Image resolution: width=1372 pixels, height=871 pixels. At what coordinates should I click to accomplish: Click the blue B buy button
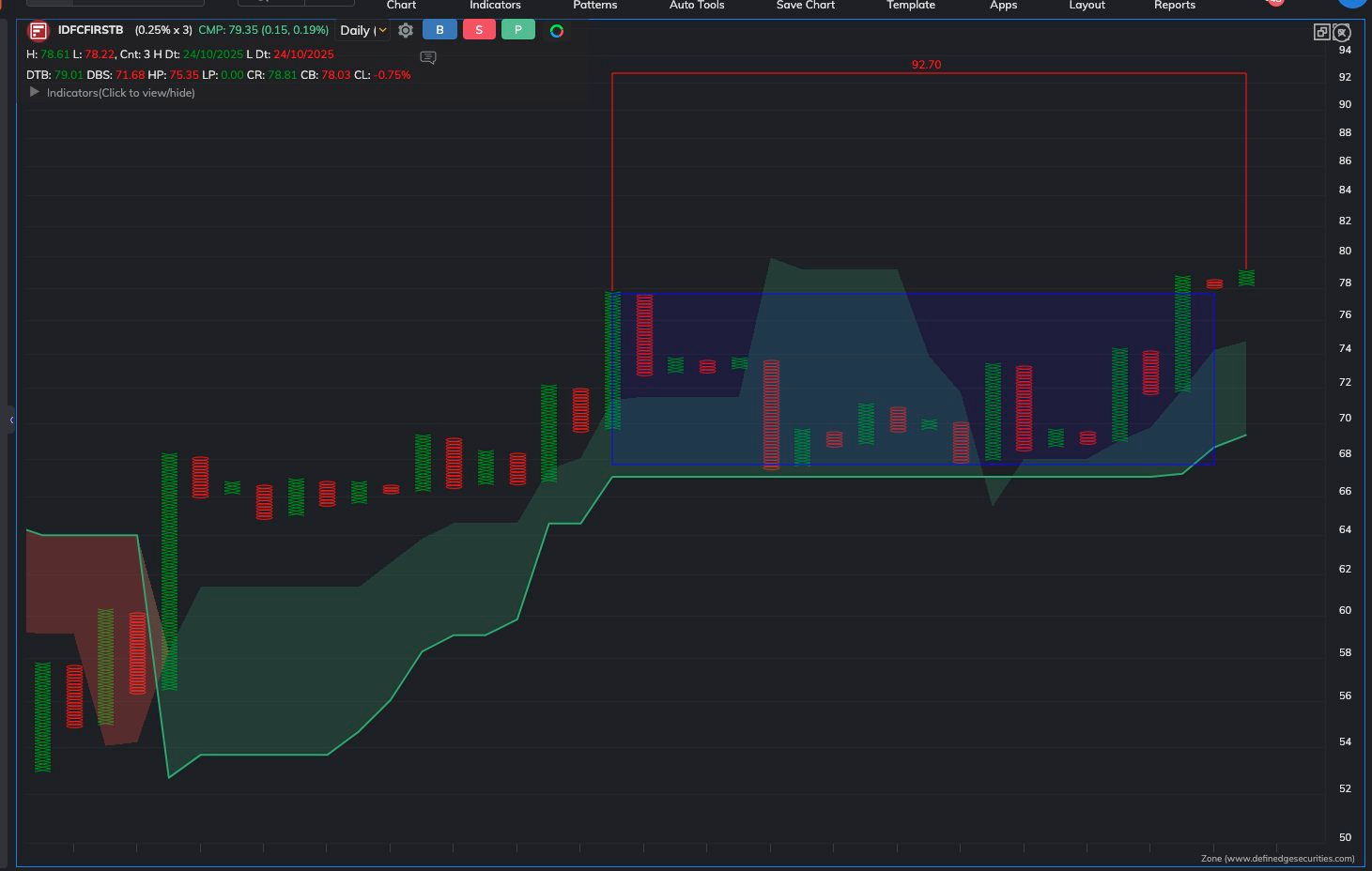[439, 30]
